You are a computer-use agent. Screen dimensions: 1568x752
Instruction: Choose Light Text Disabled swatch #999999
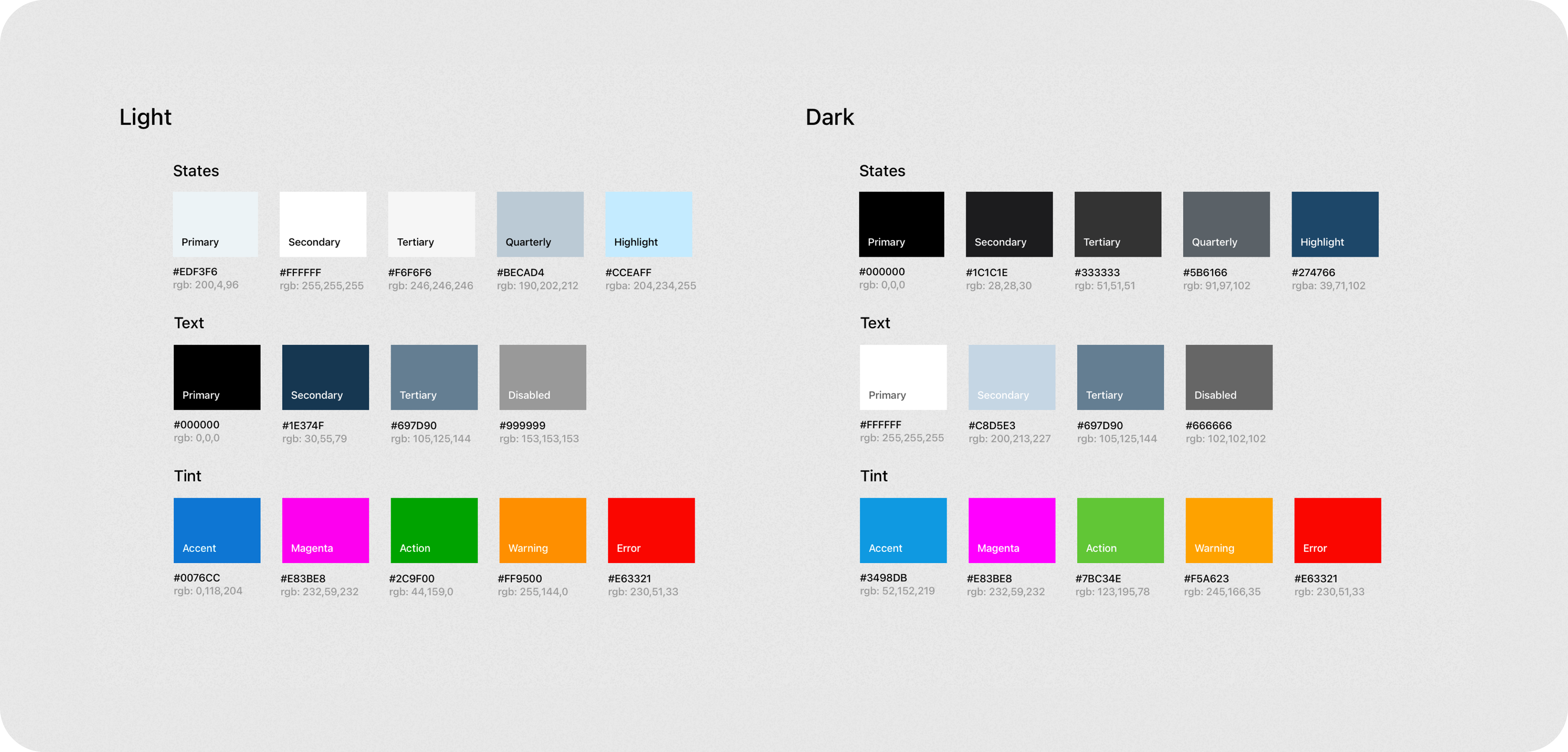pyautogui.click(x=543, y=377)
